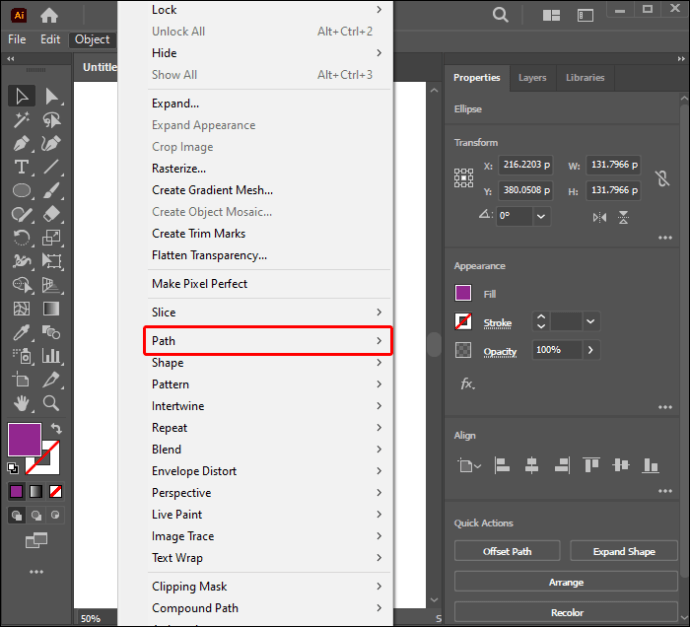Select the Selection tool arrow
Viewport: 690px width, 627px height.
(22, 96)
